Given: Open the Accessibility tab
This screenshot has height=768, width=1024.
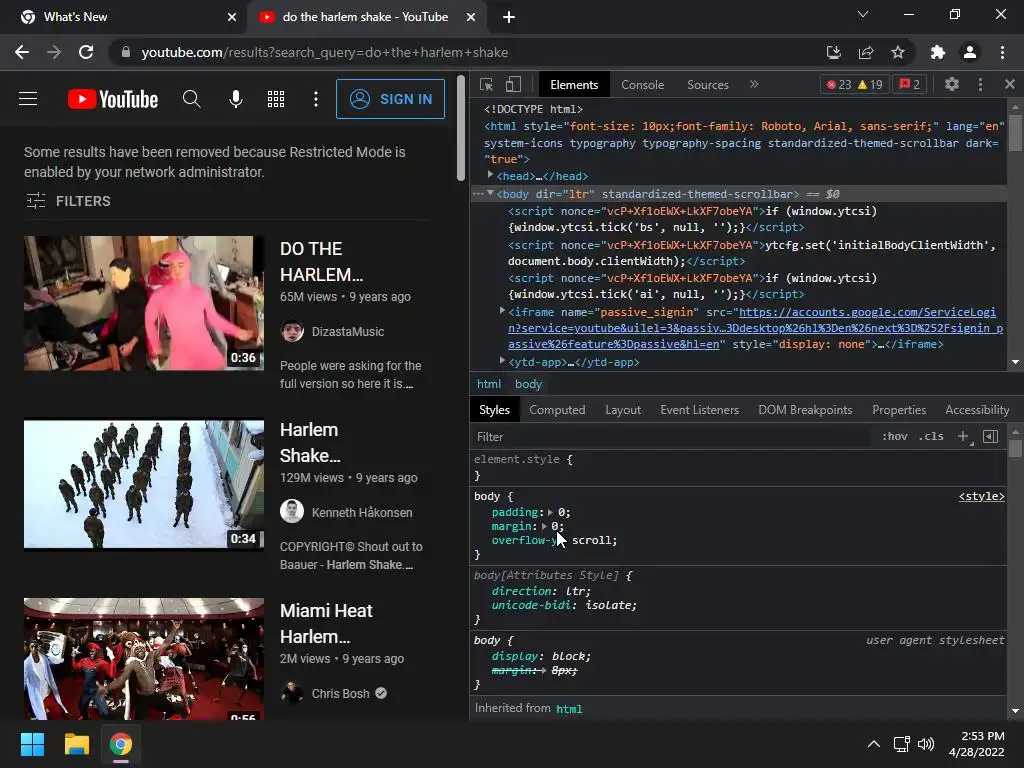Looking at the screenshot, I should point(977,410).
